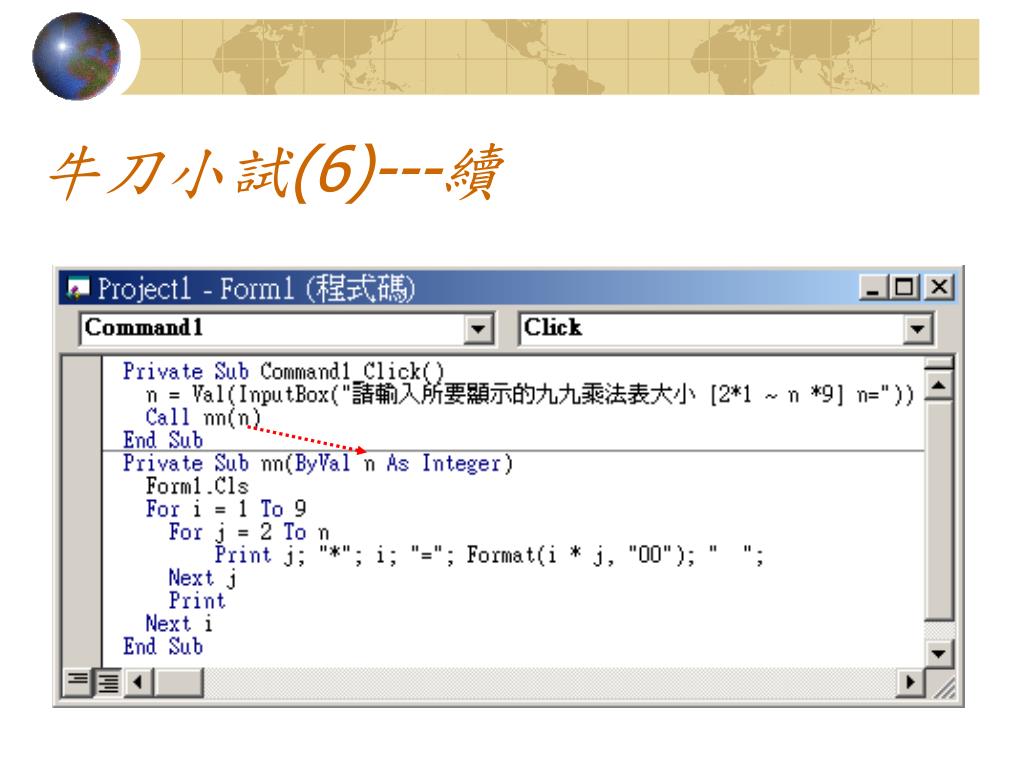Click the split bar above vertical scrollbar
Viewport: 1024px width, 768px height.
pyautogui.click(x=939, y=363)
